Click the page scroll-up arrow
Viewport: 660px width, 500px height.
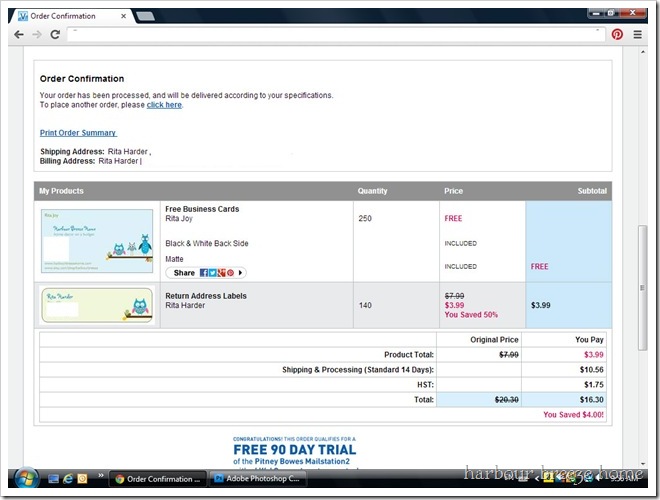(643, 52)
